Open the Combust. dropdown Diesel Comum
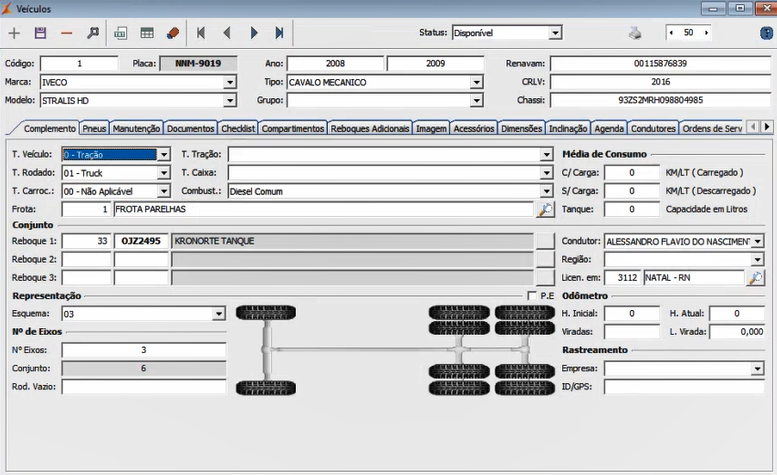The height and width of the screenshot is (475, 777). (x=546, y=191)
